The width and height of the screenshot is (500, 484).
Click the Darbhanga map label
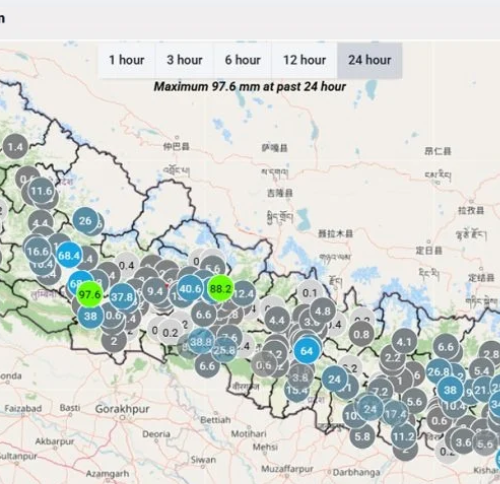(x=356, y=472)
